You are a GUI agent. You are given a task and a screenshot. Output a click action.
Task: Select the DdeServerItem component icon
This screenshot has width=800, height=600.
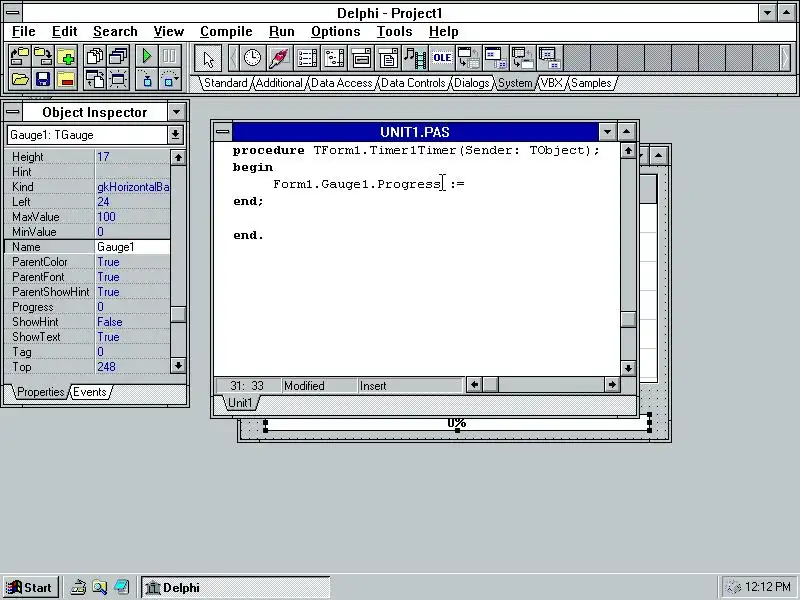click(551, 58)
